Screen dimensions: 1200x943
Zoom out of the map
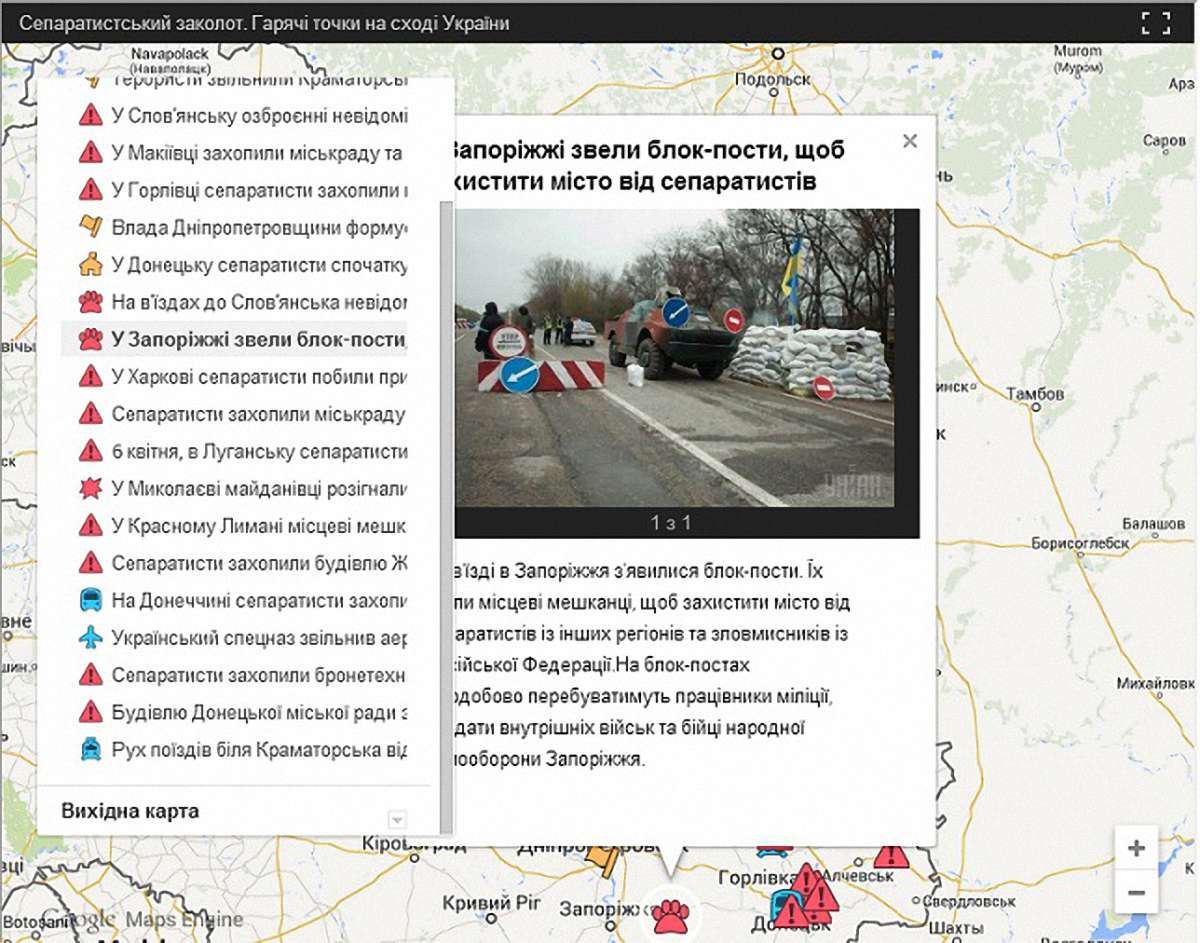pos(1136,891)
